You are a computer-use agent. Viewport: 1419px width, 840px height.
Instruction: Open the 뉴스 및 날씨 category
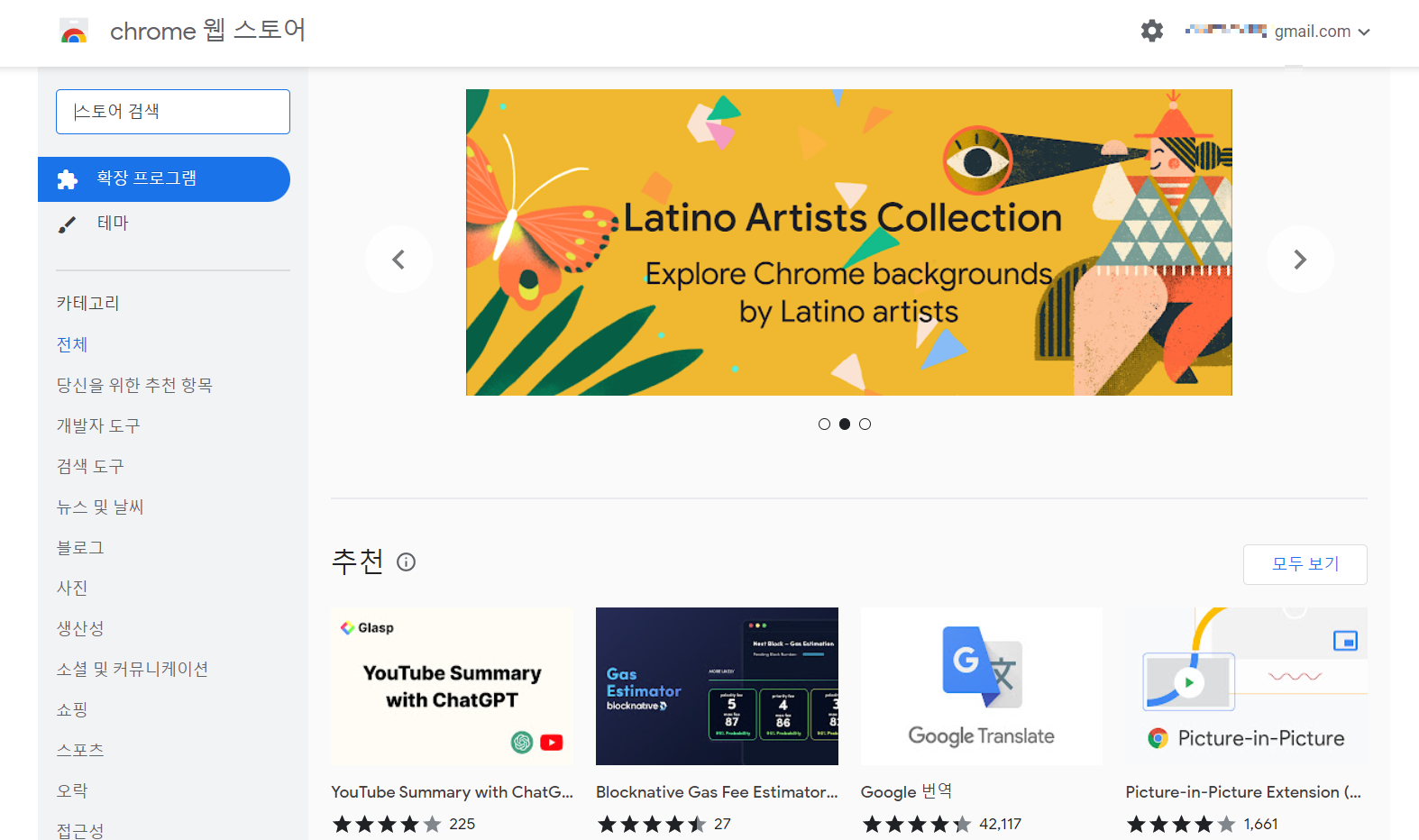click(100, 507)
